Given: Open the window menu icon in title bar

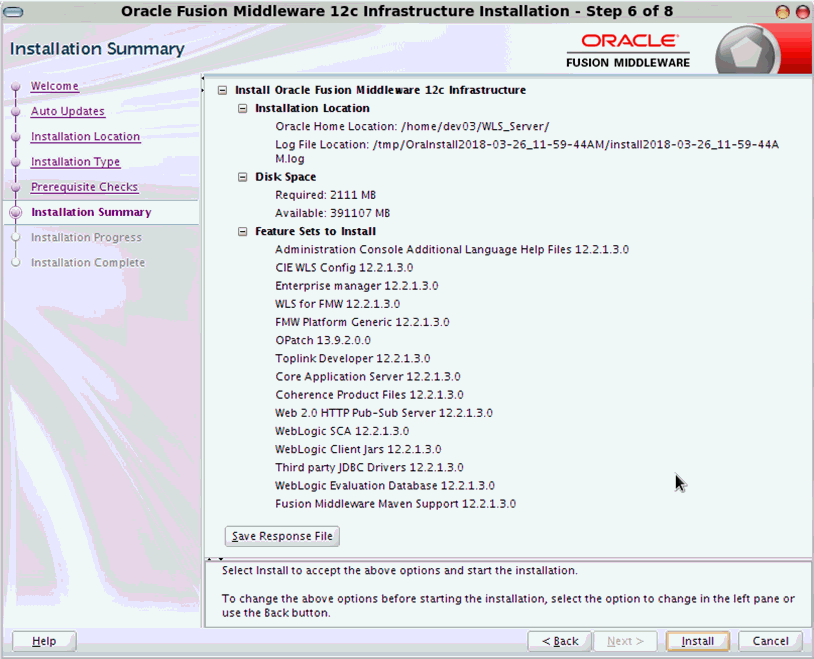Looking at the screenshot, I should 13,11.
